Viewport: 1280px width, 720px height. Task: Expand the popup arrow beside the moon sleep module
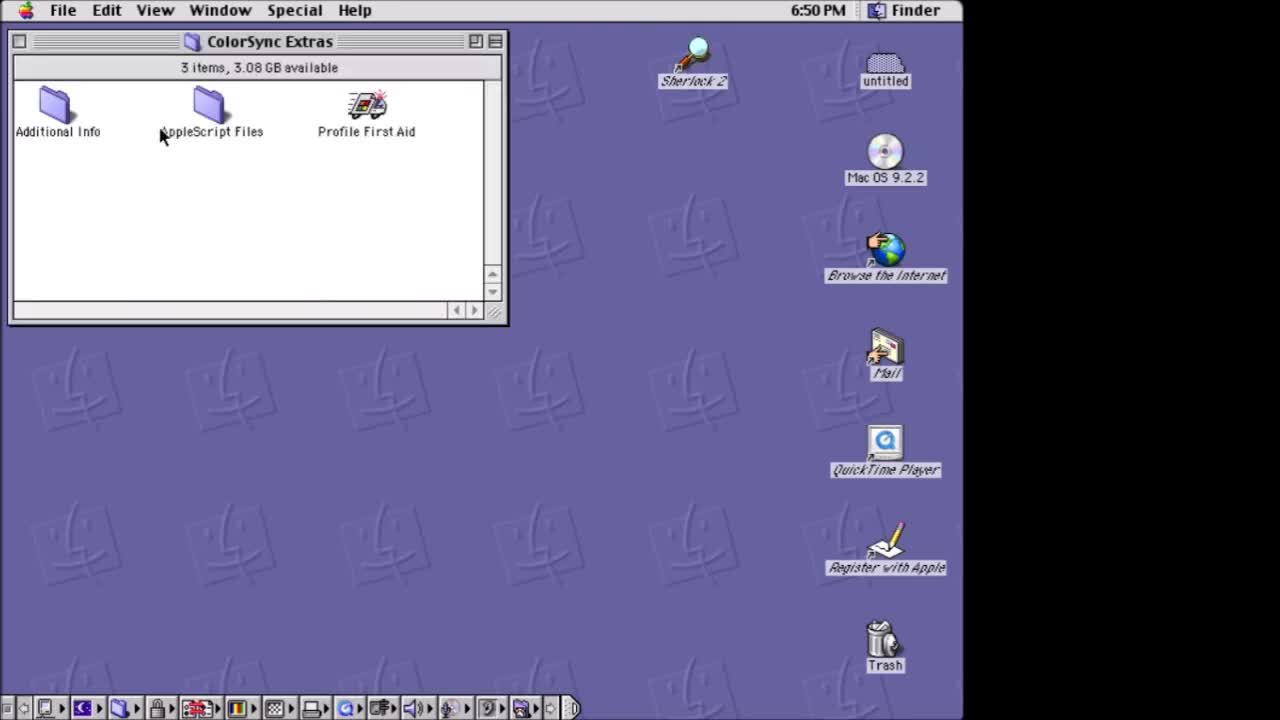click(x=100, y=708)
